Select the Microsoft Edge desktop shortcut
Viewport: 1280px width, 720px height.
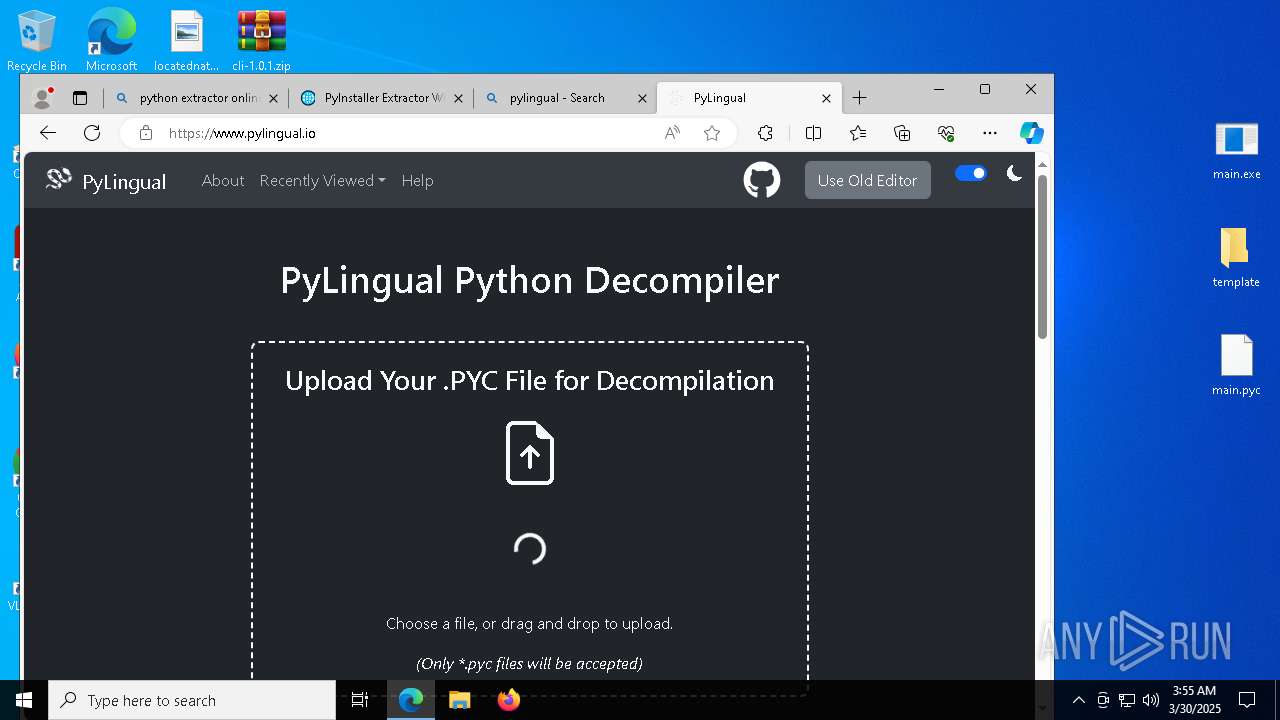pyautogui.click(x=111, y=41)
